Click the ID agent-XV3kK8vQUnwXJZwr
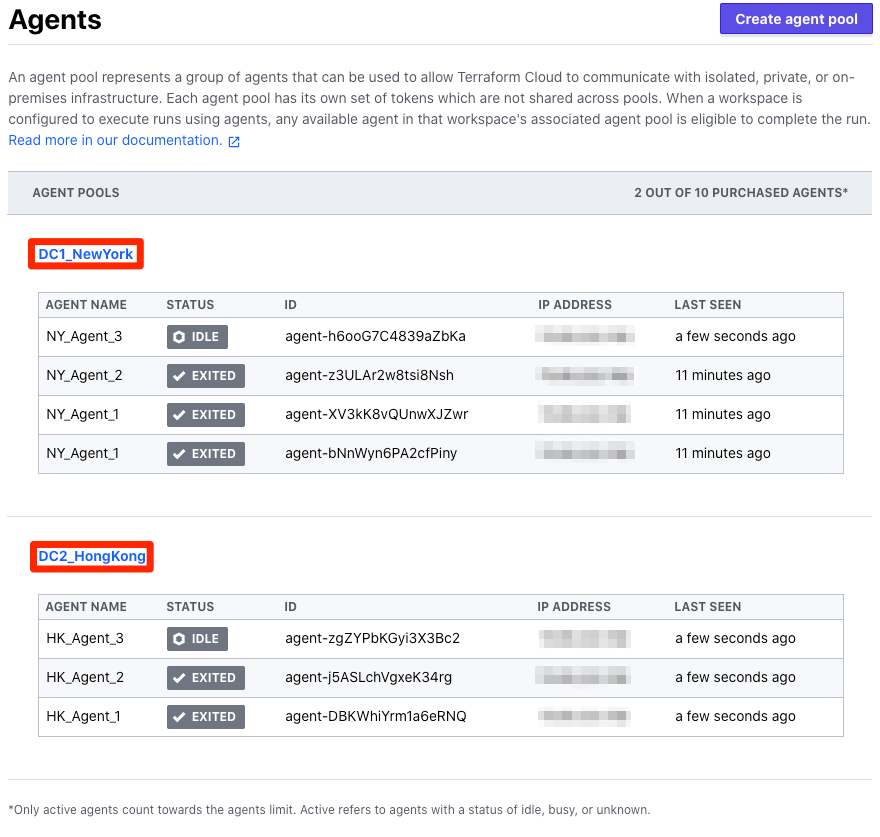 coord(377,415)
